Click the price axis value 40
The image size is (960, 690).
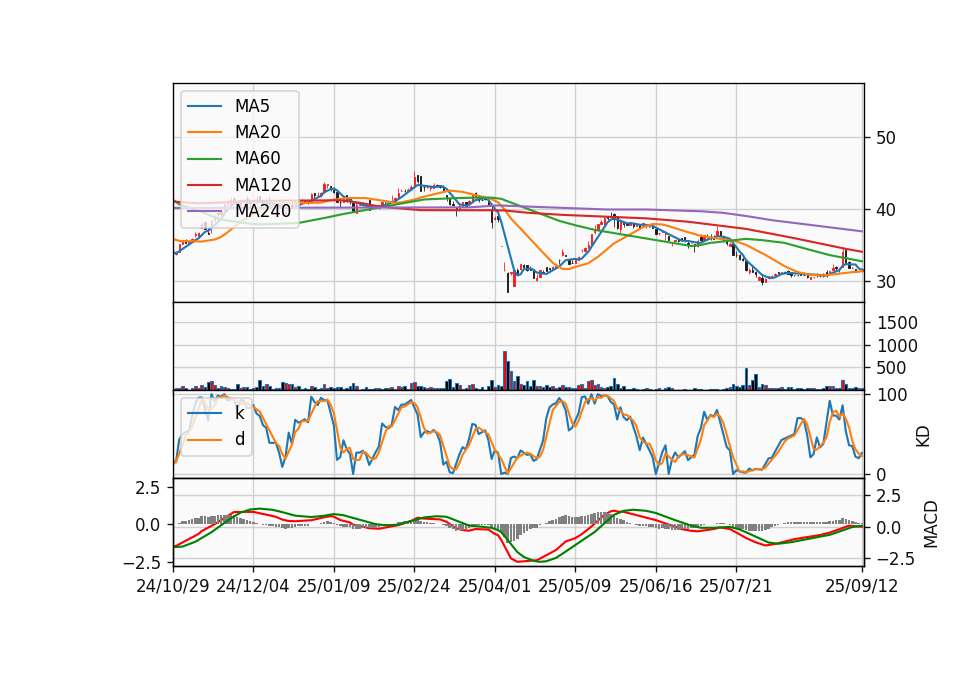point(885,210)
